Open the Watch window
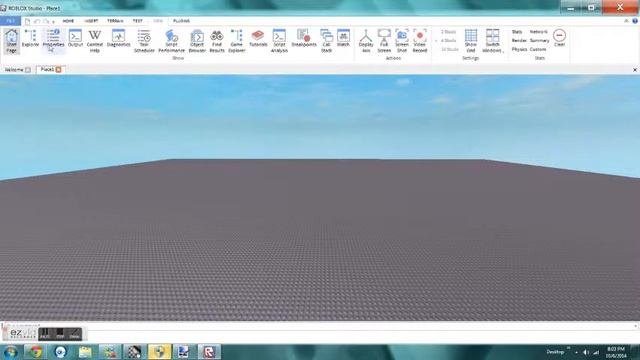640x360 pixels. (x=343, y=38)
